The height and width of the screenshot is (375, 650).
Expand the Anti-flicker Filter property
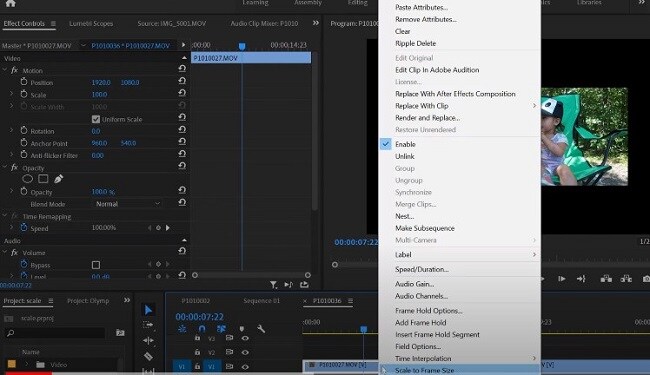tap(12, 155)
